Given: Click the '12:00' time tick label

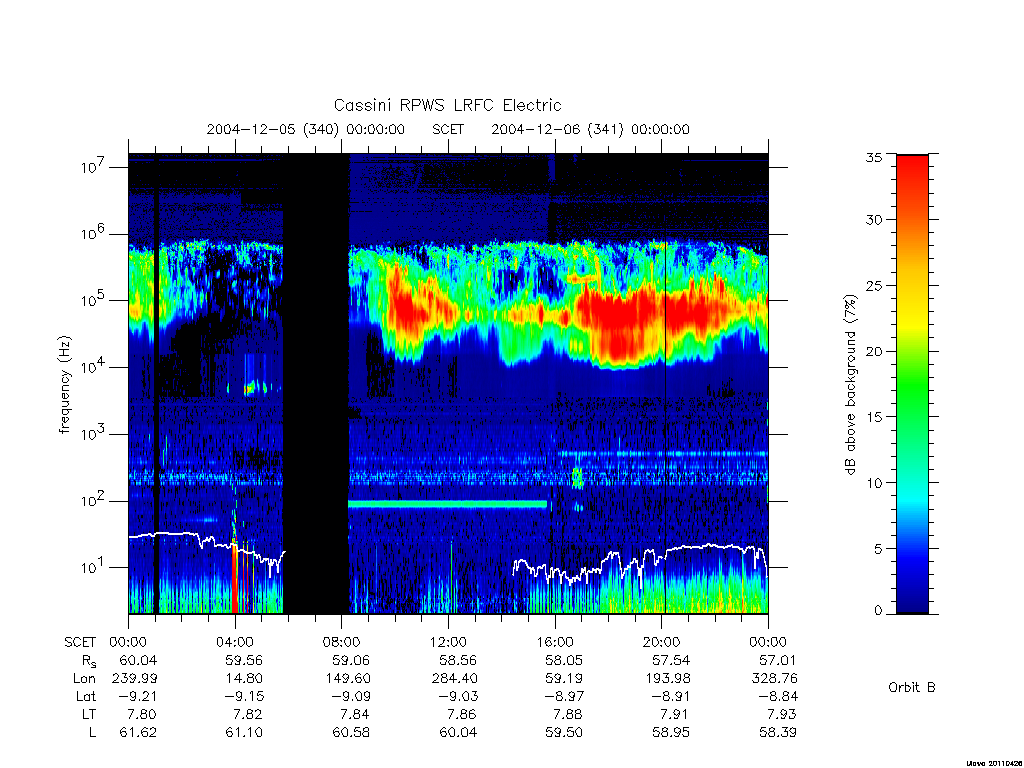Looking at the screenshot, I should click(449, 642).
